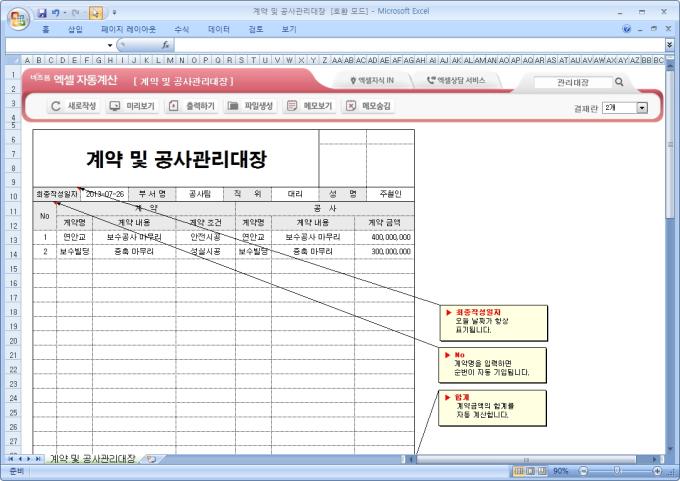
Task: Undo the last action
Action: (x=56, y=13)
